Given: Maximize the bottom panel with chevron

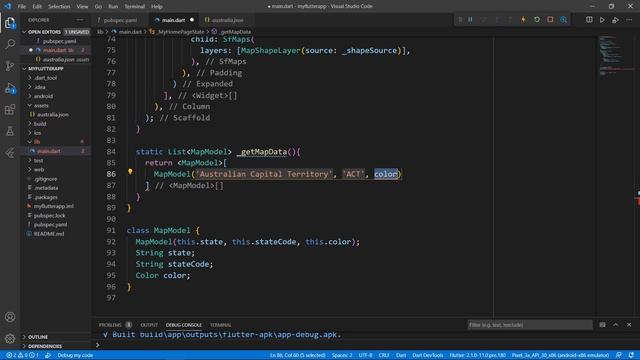Looking at the screenshot, I should point(616,325).
